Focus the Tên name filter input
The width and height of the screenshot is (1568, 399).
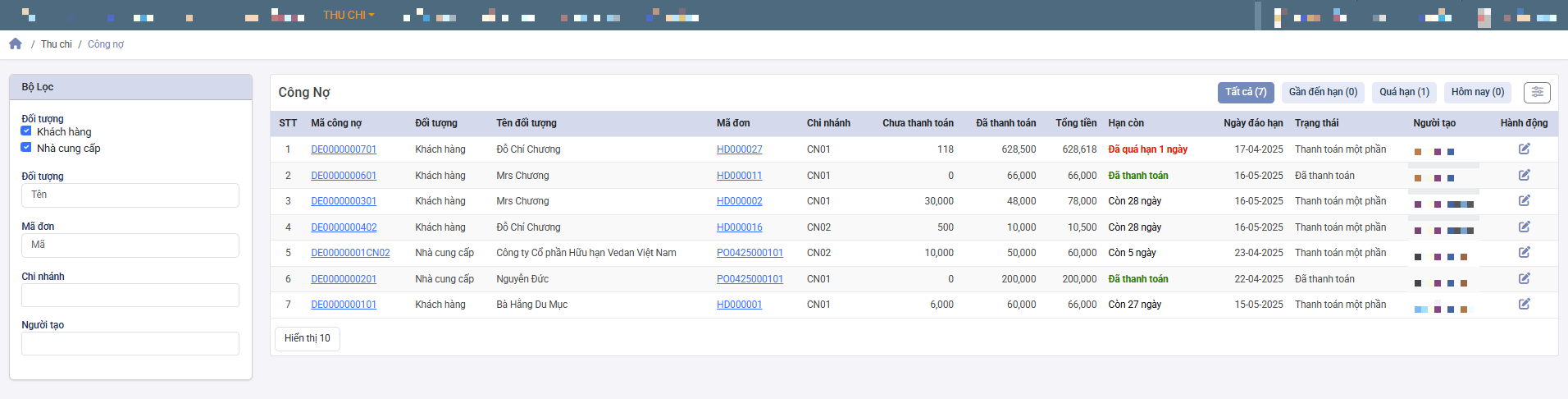(130, 195)
